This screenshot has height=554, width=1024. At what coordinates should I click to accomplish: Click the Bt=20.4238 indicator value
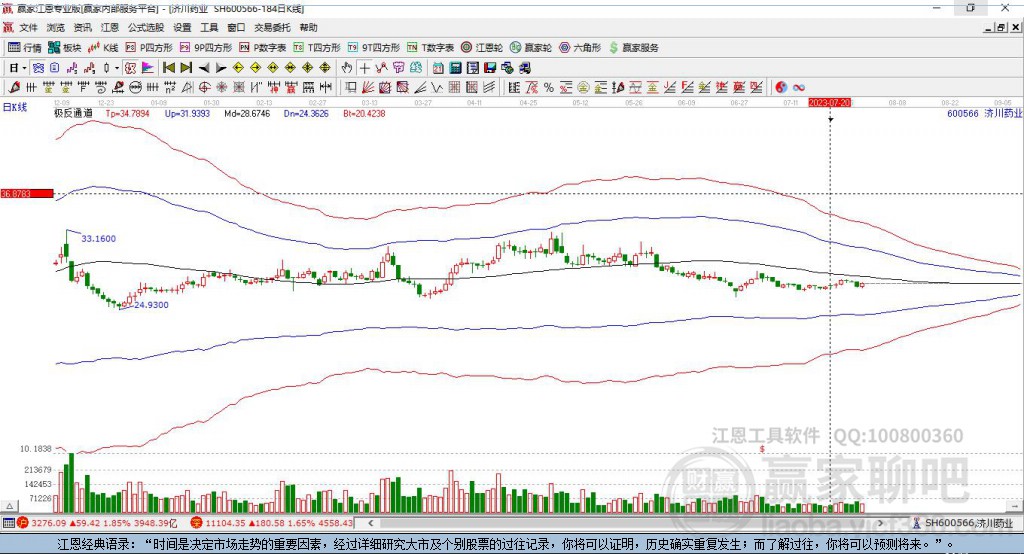point(364,113)
